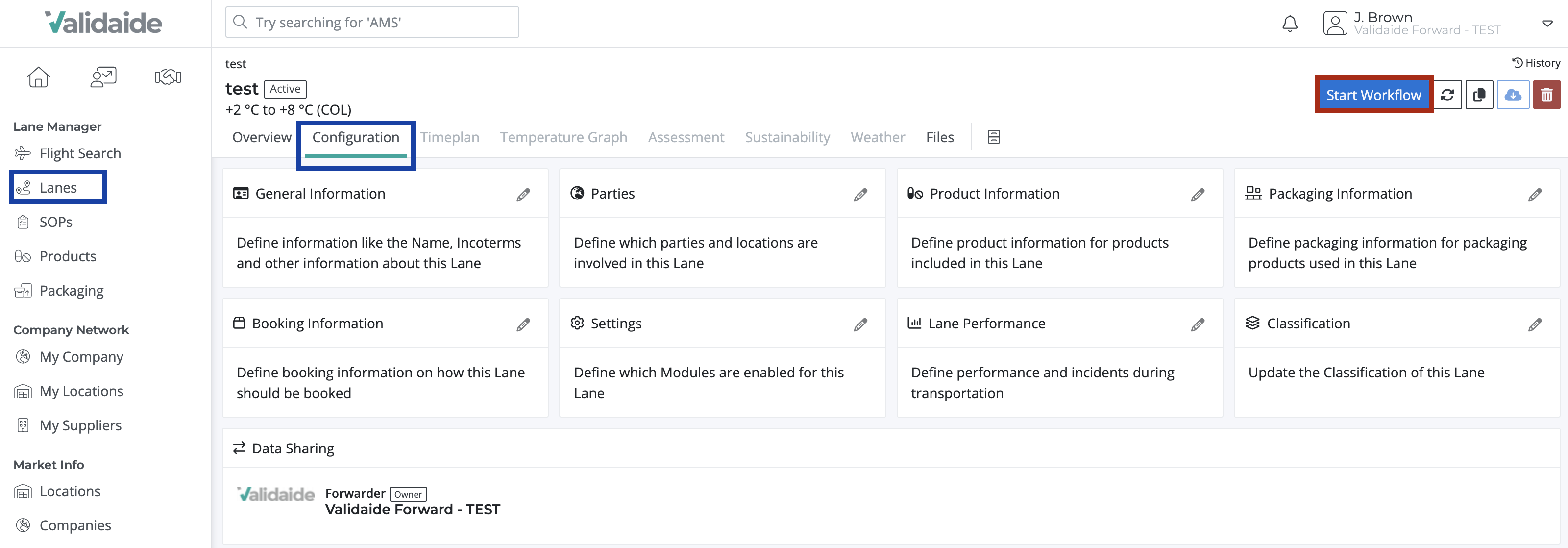Switch to the Configuration tab

tap(355, 138)
